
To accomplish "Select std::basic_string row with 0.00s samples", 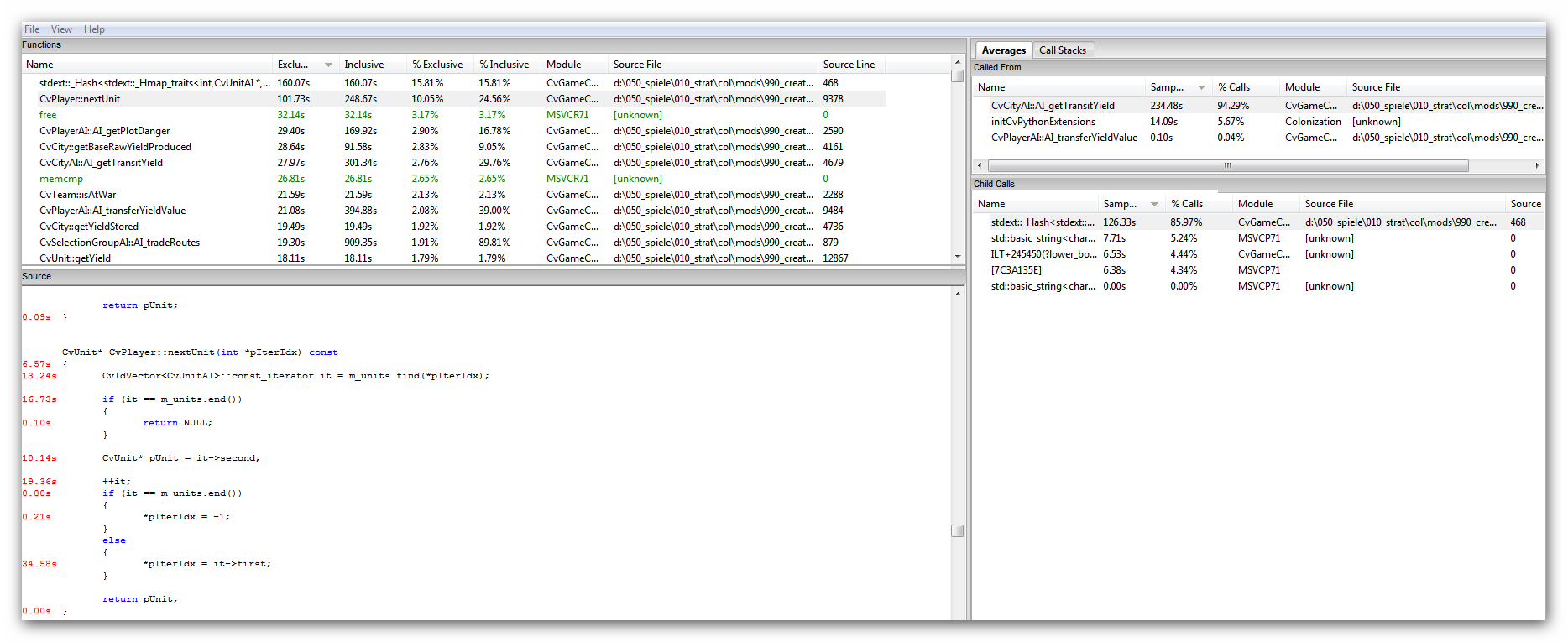I will tap(1258, 286).
